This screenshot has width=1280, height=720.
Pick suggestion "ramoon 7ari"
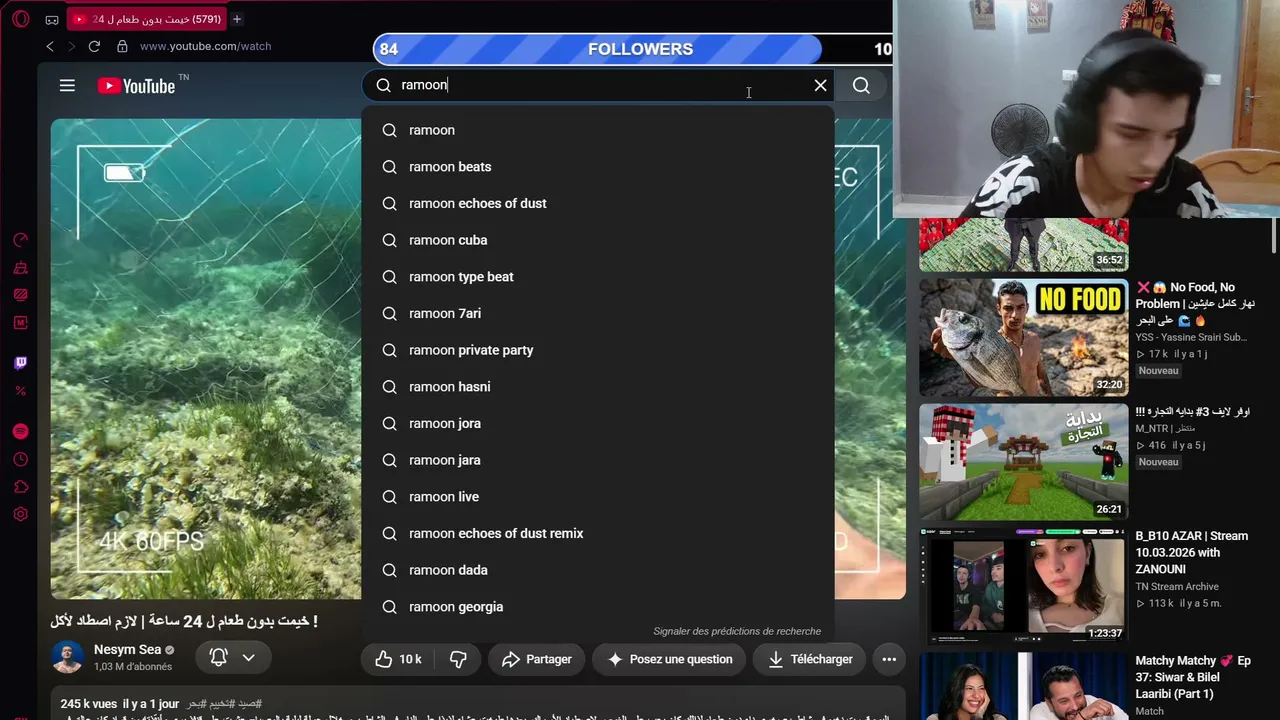click(598, 313)
